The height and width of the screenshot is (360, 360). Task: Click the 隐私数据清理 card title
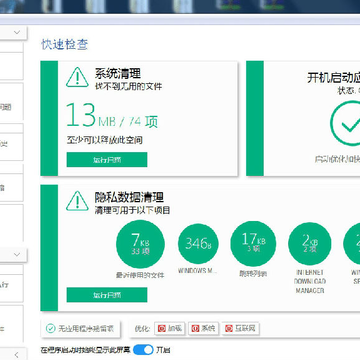pos(129,197)
